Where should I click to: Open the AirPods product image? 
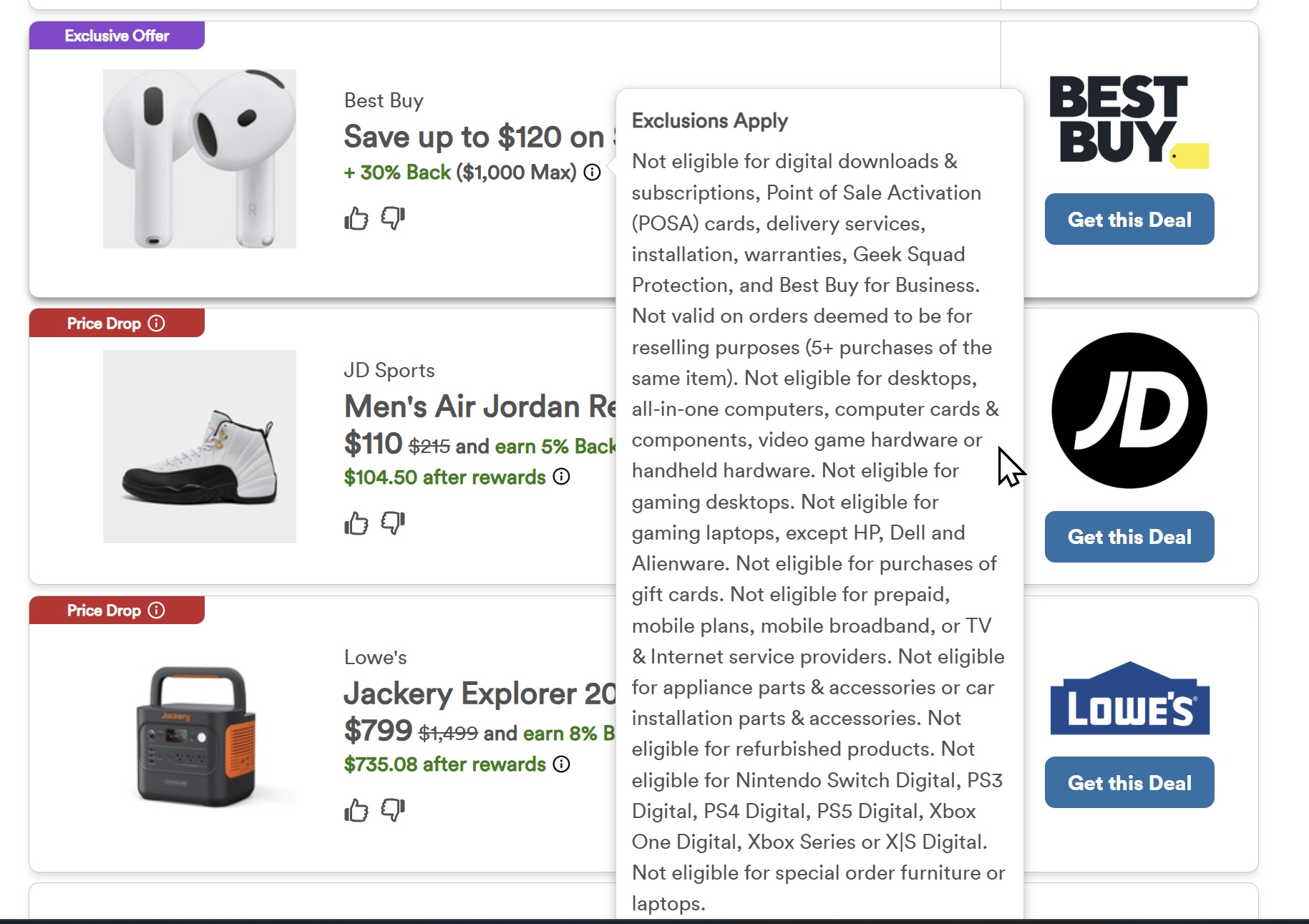coord(200,159)
